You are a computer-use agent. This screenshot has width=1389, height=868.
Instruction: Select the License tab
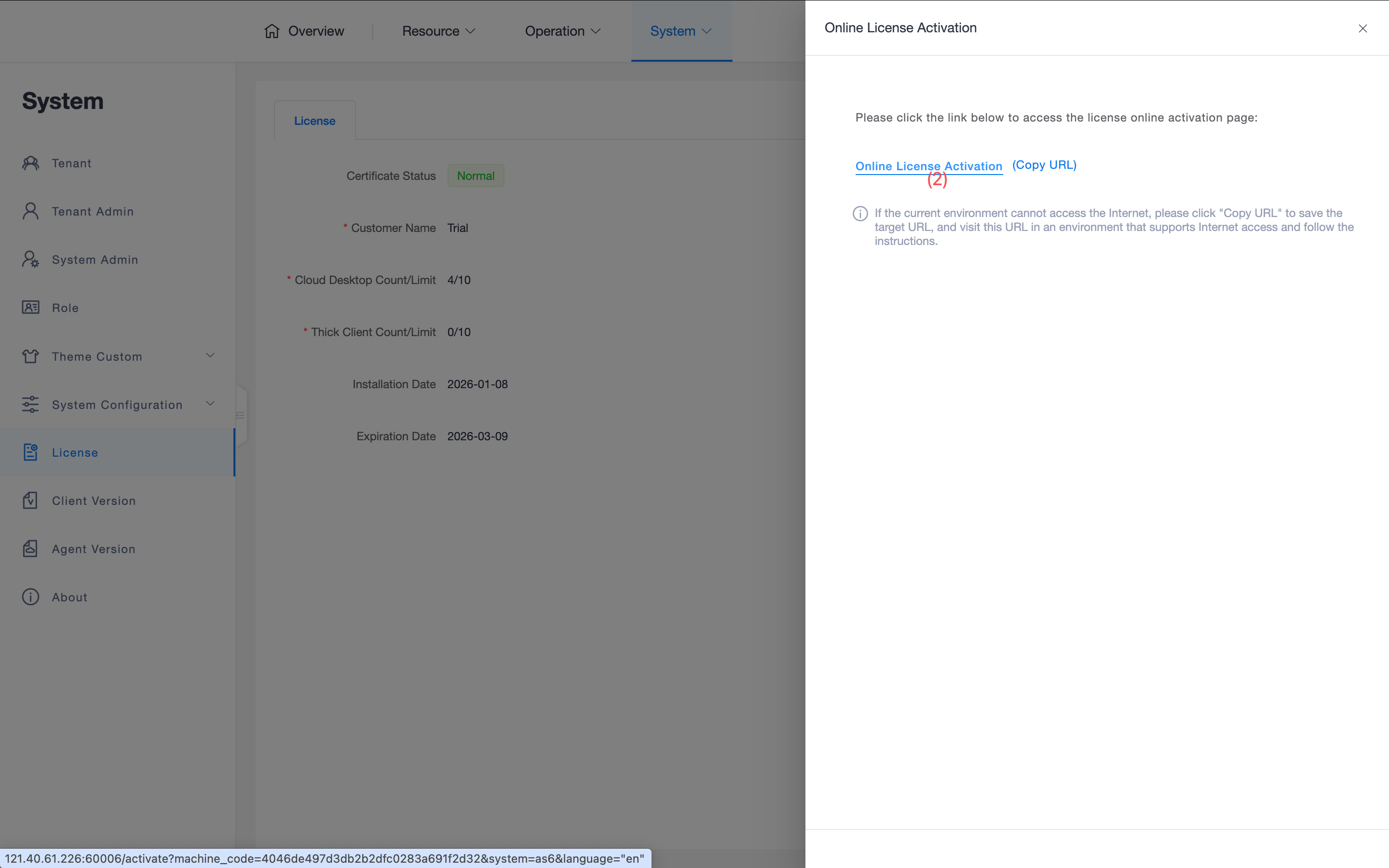314,121
